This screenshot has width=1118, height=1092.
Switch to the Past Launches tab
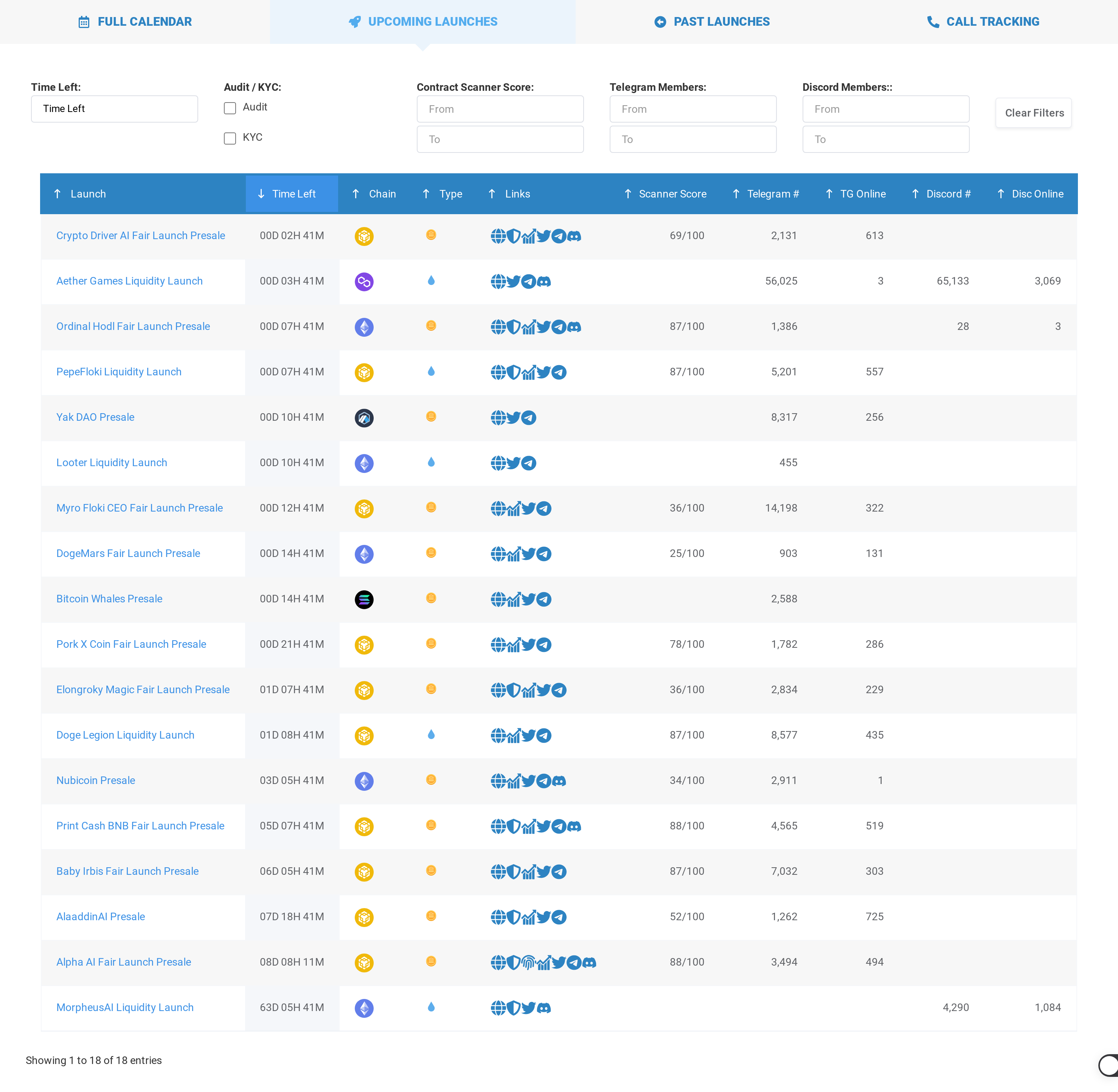711,22
